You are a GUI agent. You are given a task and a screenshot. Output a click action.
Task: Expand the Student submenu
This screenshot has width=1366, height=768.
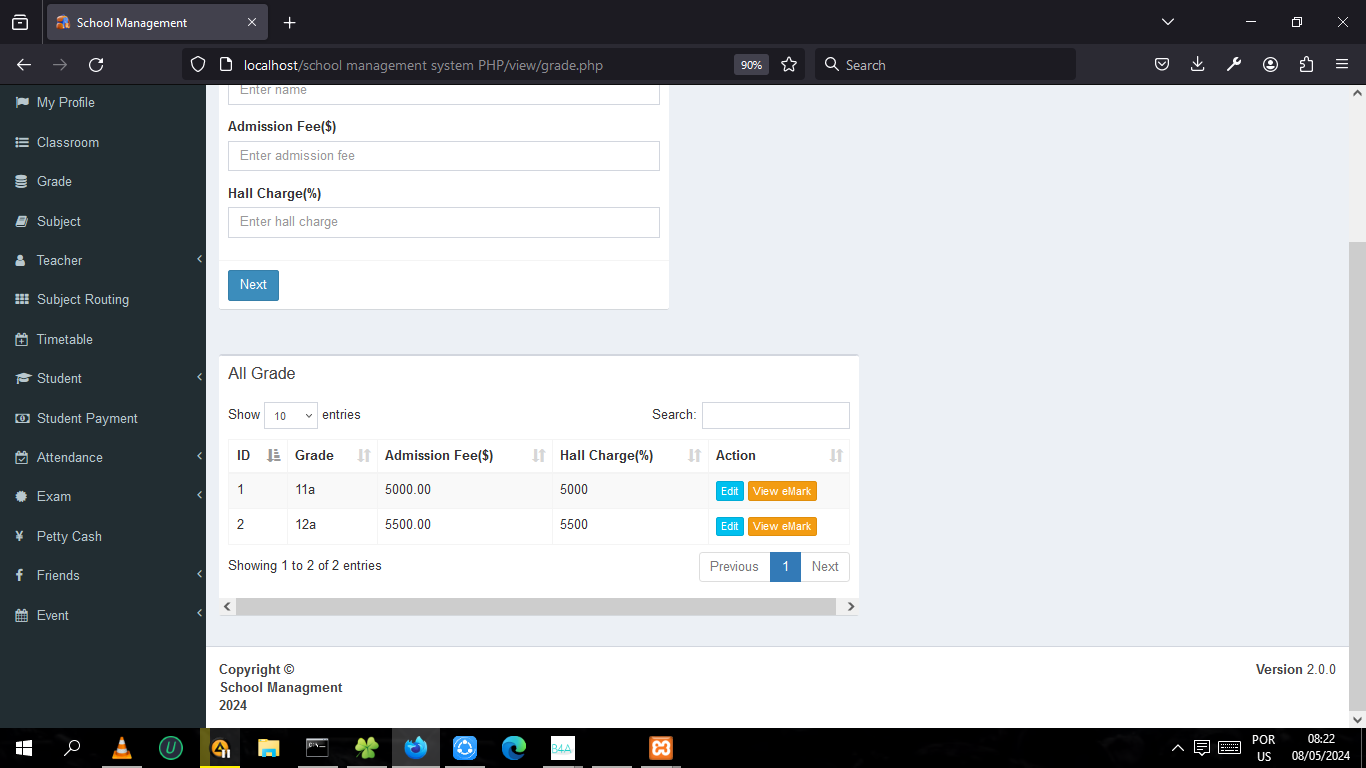click(x=102, y=378)
